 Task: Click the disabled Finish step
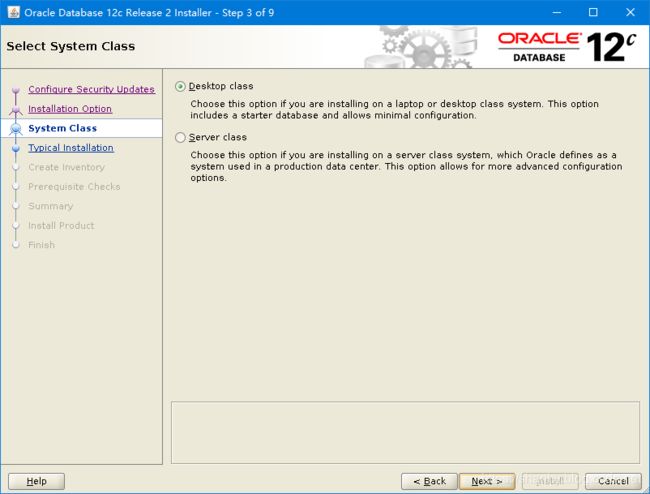[x=41, y=245]
